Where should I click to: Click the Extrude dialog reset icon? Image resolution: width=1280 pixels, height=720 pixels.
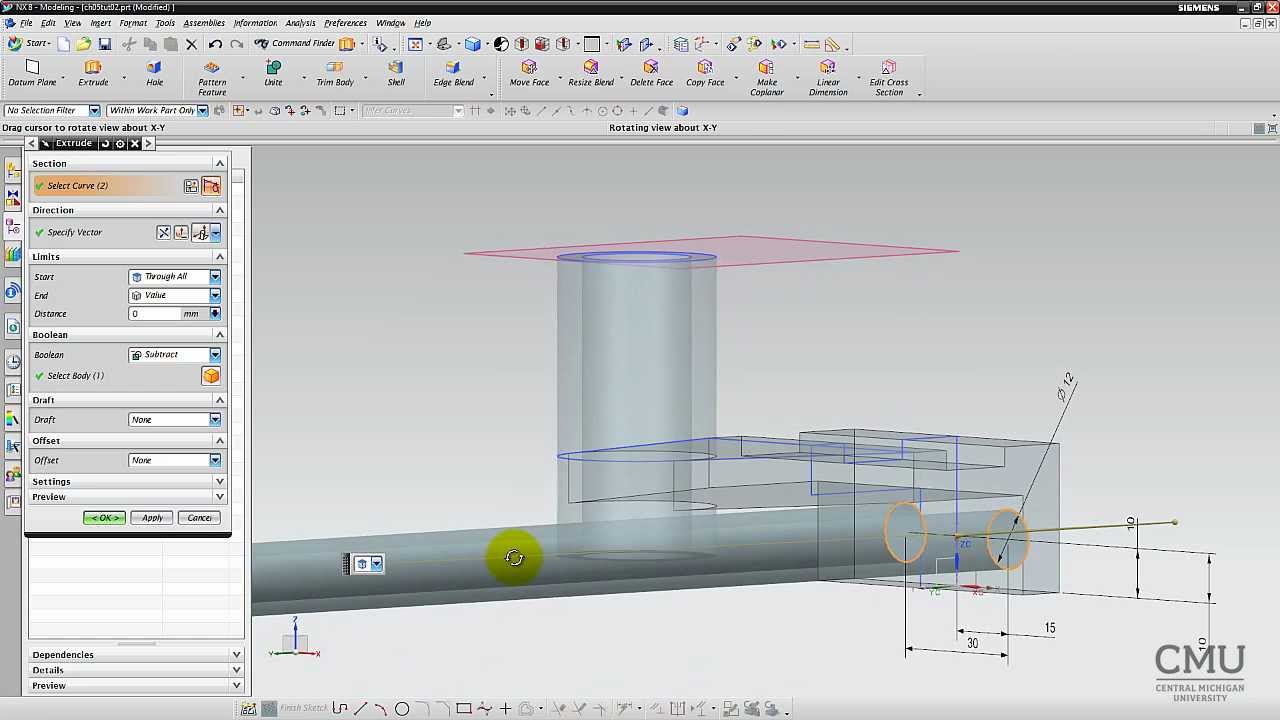[105, 144]
